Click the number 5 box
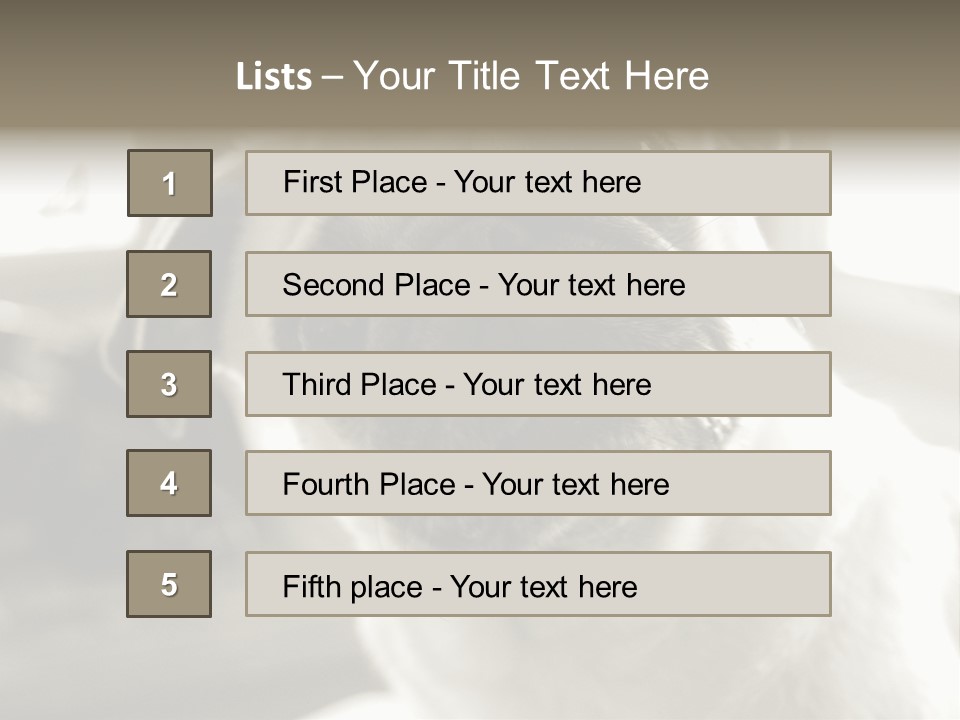This screenshot has width=960, height=720. click(x=169, y=584)
